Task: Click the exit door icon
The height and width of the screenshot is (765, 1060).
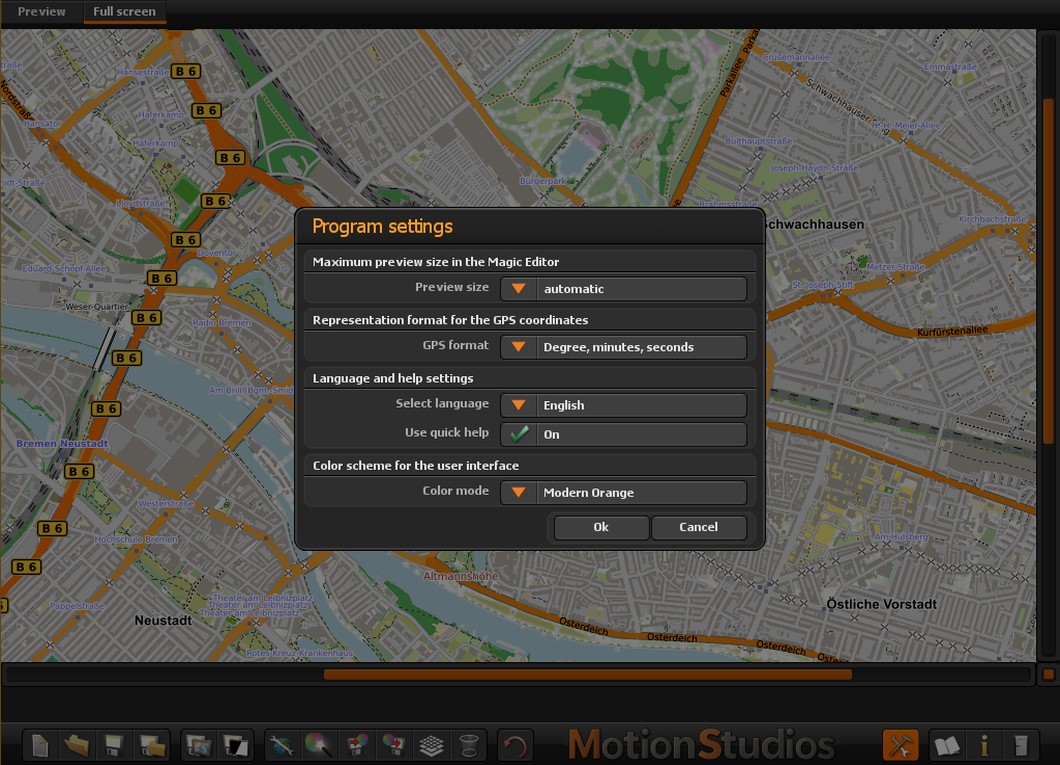Action: point(1020,745)
